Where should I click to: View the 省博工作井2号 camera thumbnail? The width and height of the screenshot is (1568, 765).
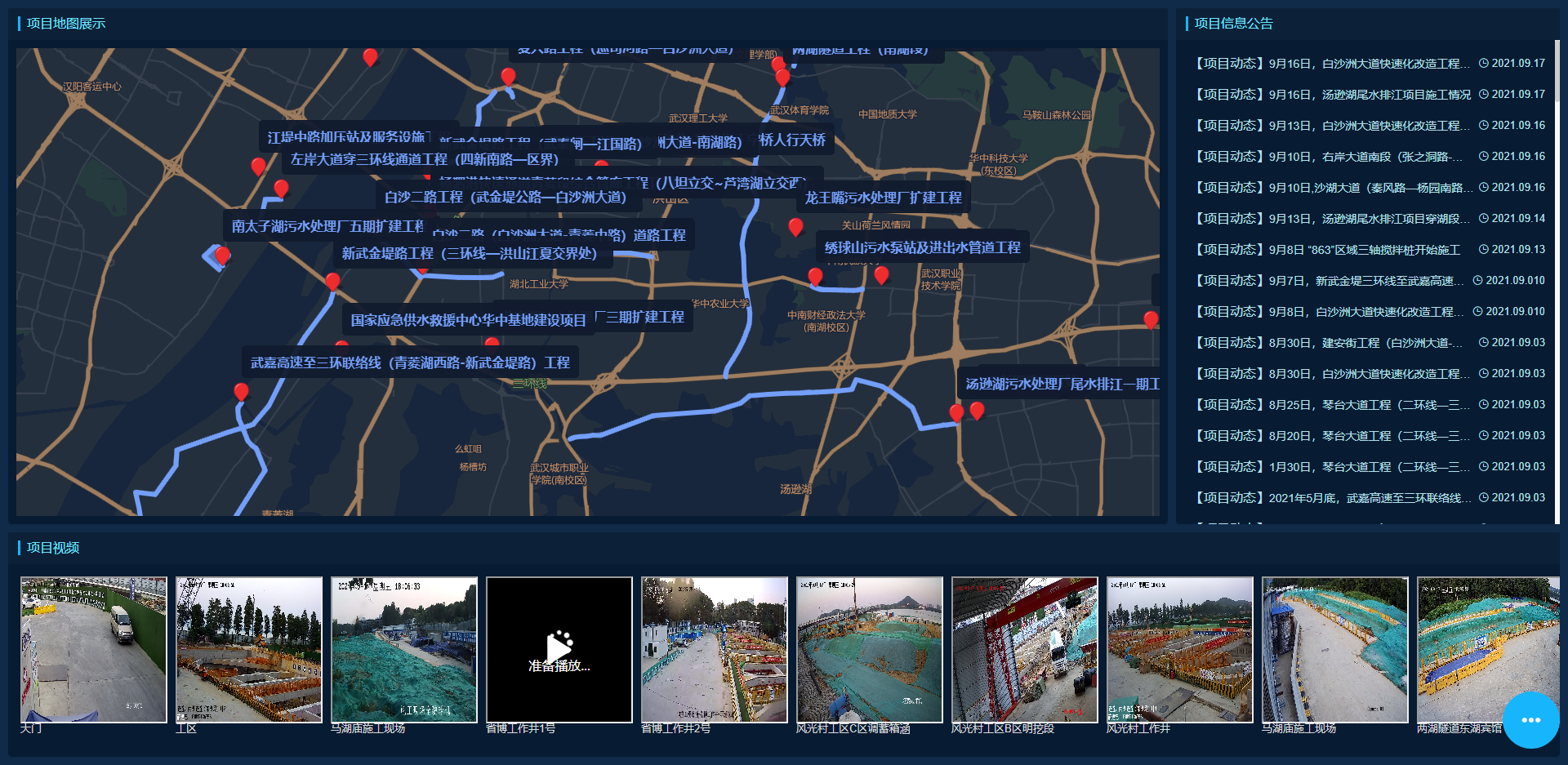714,650
